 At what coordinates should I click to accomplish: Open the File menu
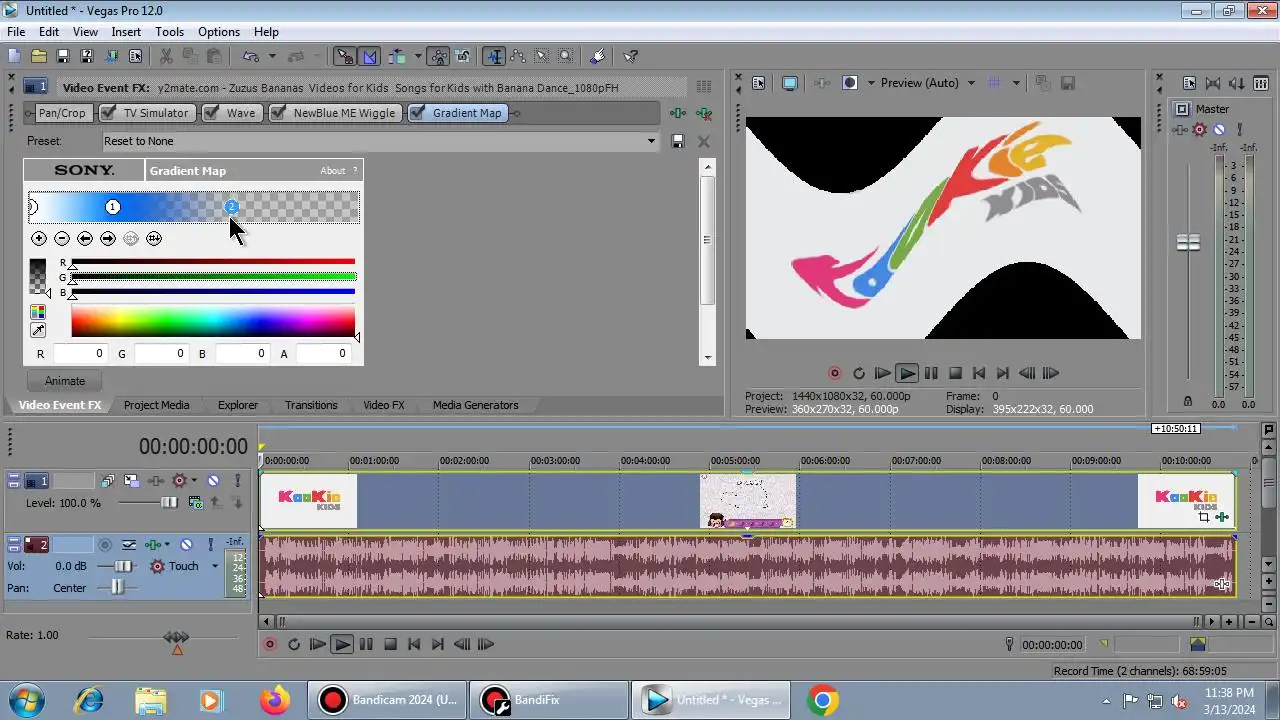(x=16, y=32)
